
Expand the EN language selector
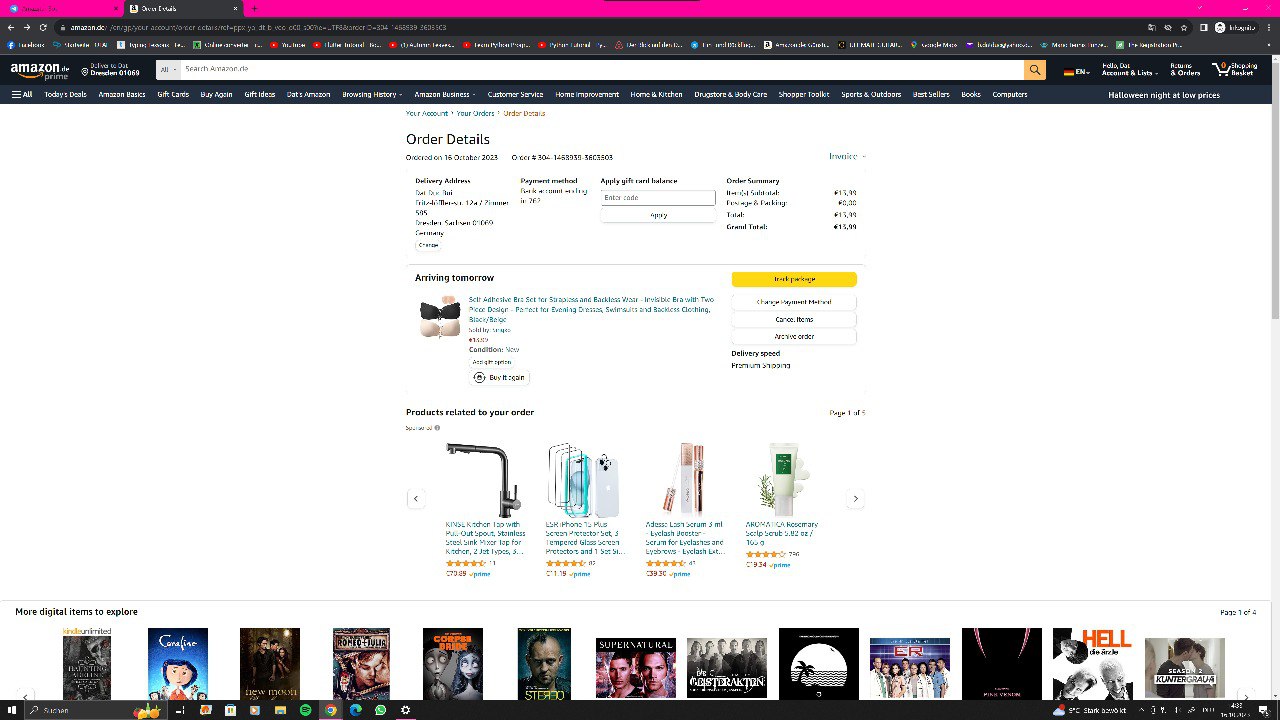(1077, 72)
